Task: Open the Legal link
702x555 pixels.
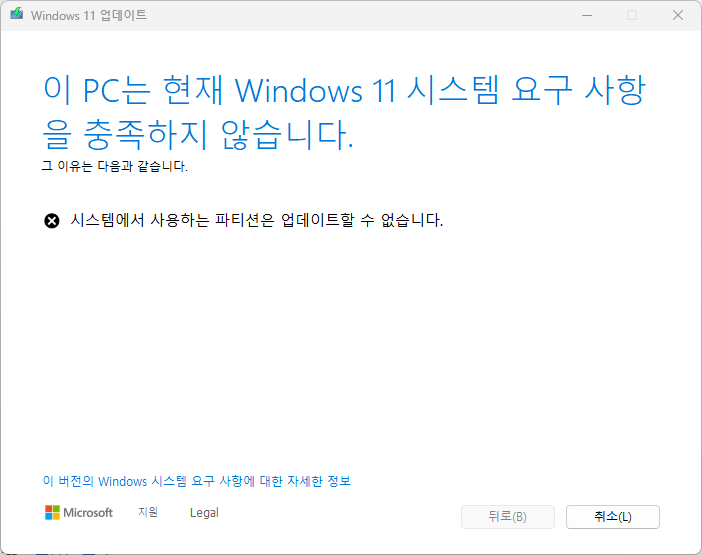Action: tap(204, 512)
